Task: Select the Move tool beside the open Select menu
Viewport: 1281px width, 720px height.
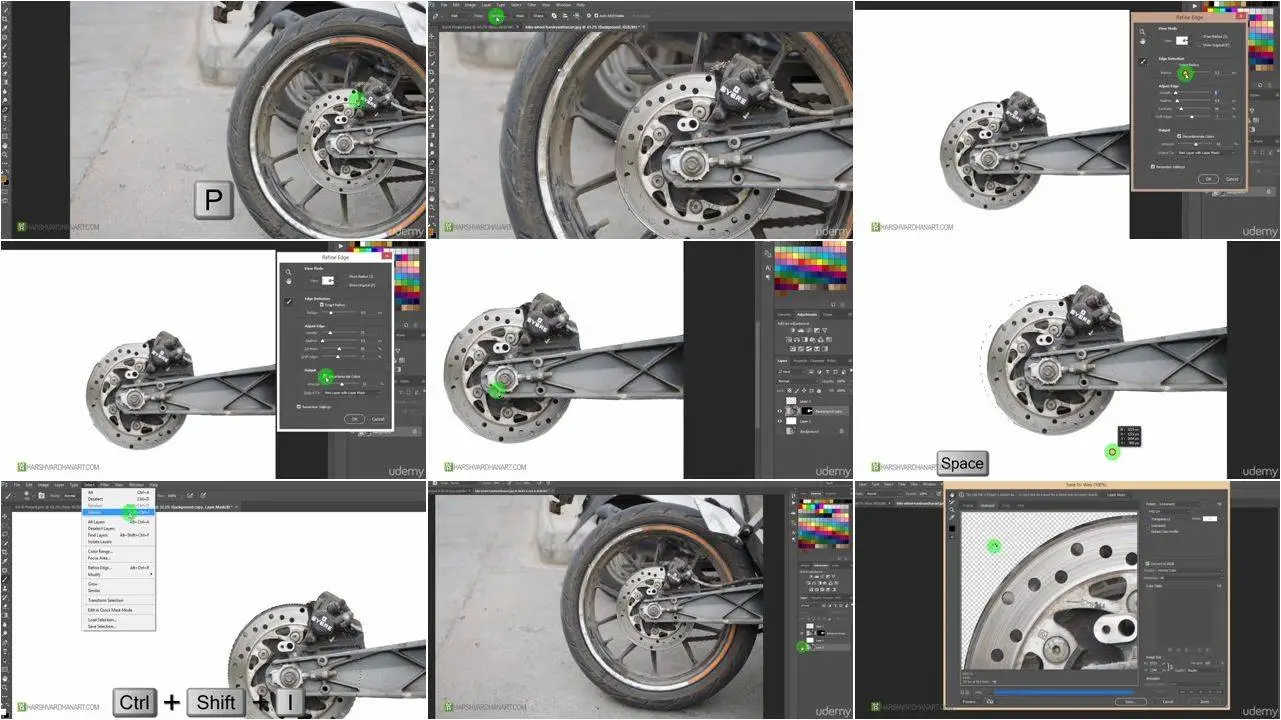Action: point(5,516)
